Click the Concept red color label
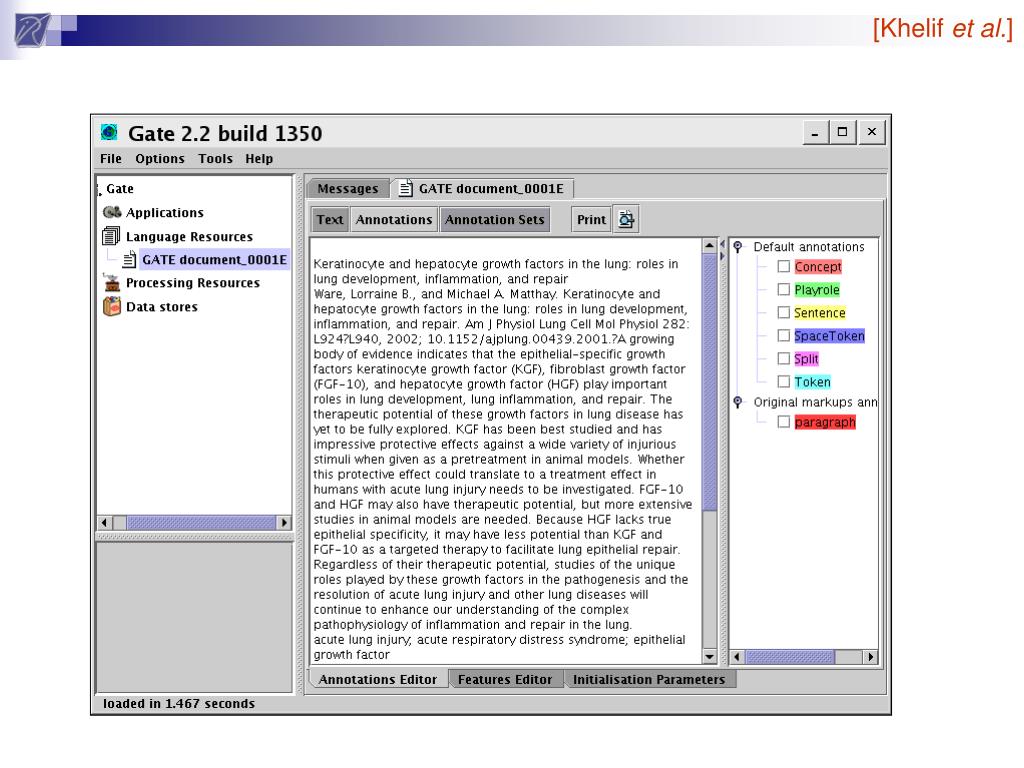1024x768 pixels. pos(818,266)
